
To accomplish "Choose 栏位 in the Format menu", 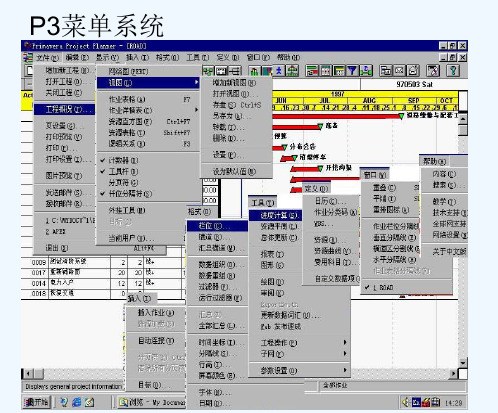I will pyautogui.click(x=217, y=226).
